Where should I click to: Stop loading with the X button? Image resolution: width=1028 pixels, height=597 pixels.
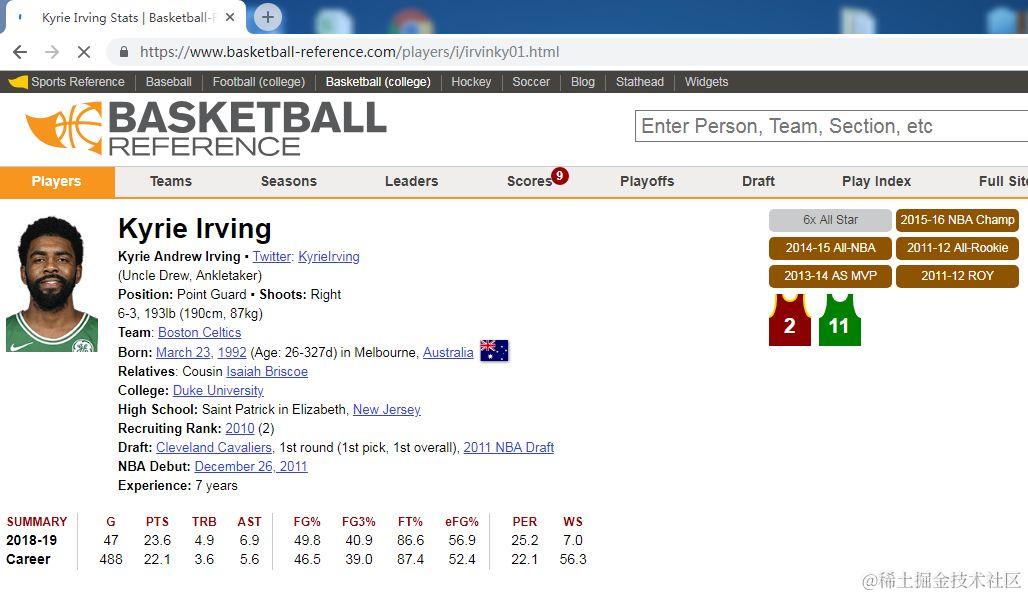click(x=84, y=52)
